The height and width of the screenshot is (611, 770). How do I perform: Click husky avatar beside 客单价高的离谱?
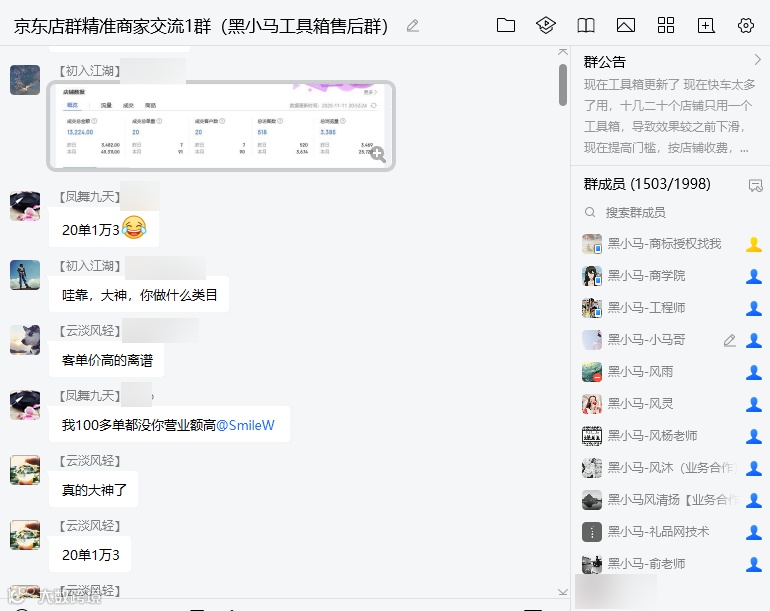click(x=25, y=339)
